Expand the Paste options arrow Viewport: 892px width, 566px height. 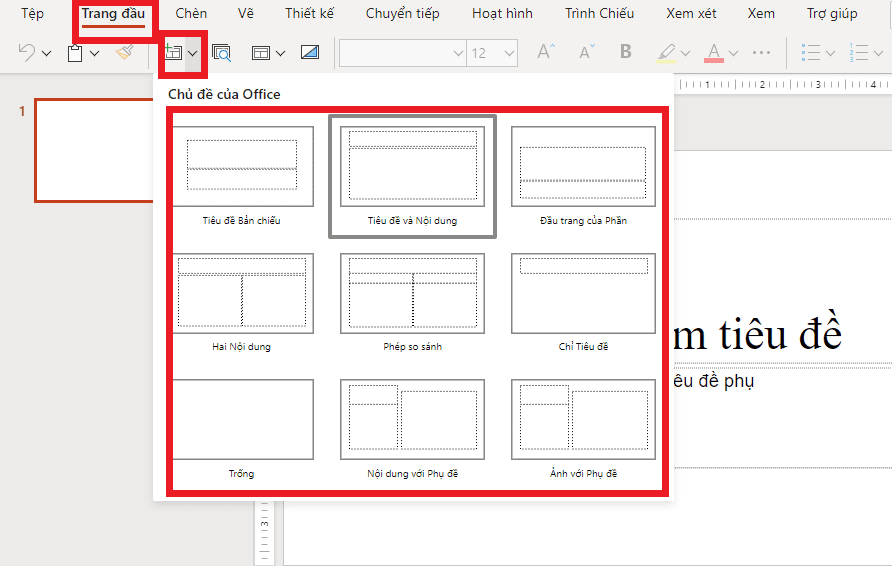(94, 53)
